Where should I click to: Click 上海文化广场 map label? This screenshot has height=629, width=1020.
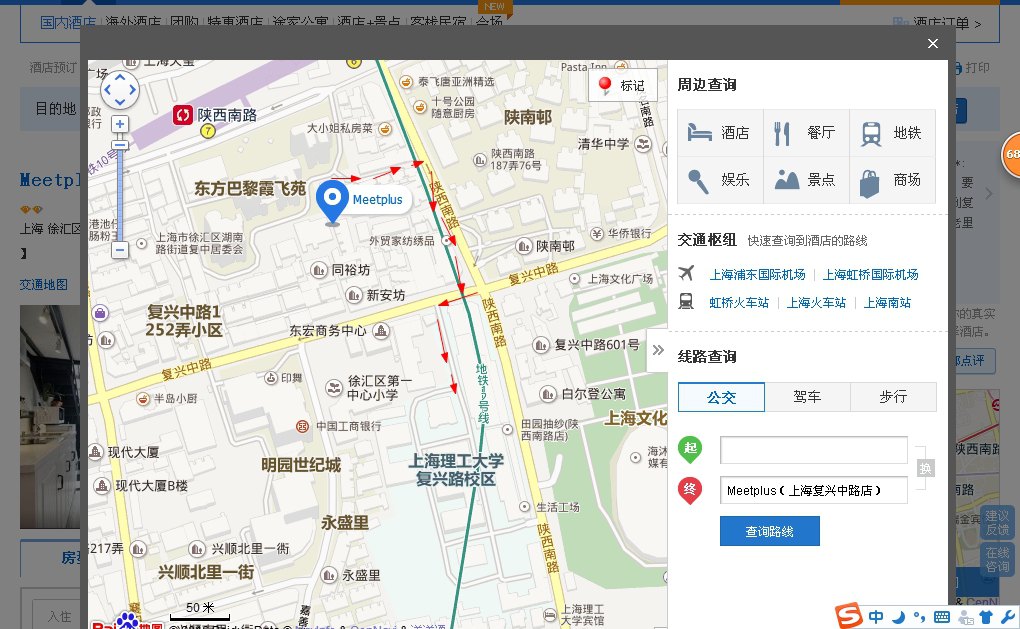pyautogui.click(x=620, y=279)
